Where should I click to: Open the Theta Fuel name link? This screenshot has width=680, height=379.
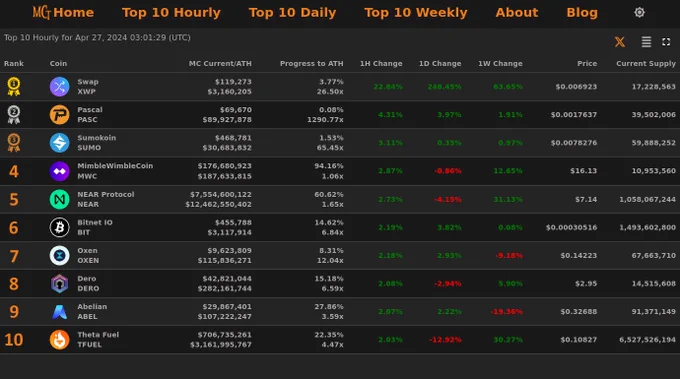98,334
